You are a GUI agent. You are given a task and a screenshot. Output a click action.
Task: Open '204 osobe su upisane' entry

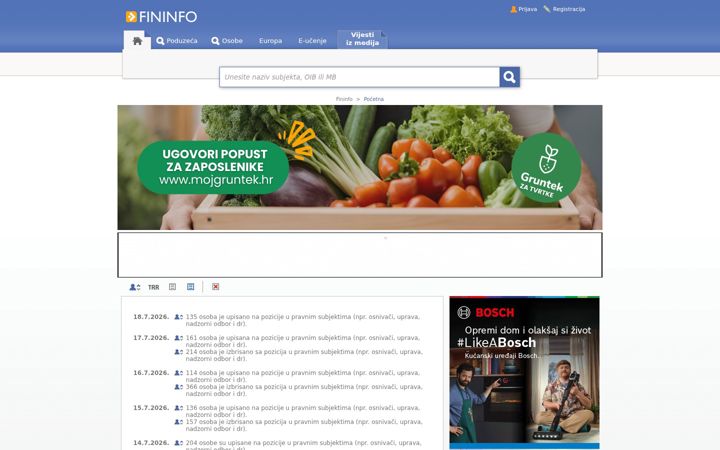pos(303,445)
